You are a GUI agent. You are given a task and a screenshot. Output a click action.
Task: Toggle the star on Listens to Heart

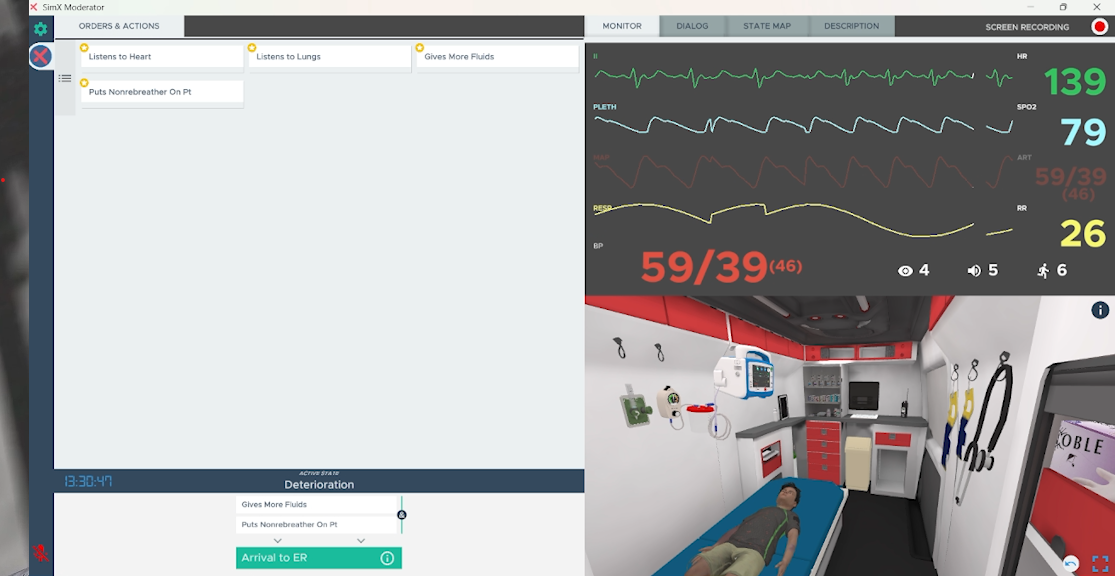(x=84, y=47)
